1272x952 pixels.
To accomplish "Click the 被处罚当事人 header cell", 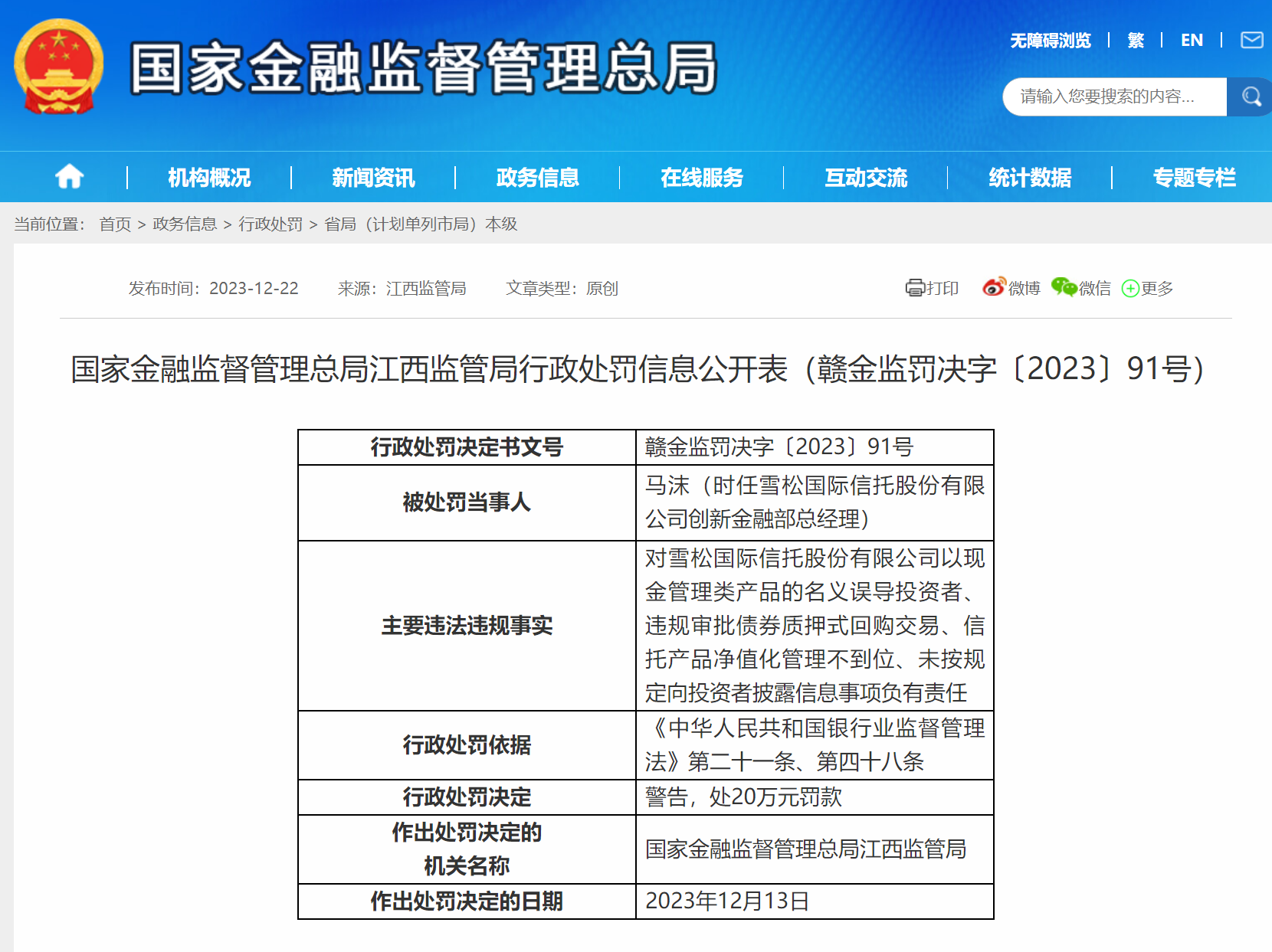I will click(467, 502).
